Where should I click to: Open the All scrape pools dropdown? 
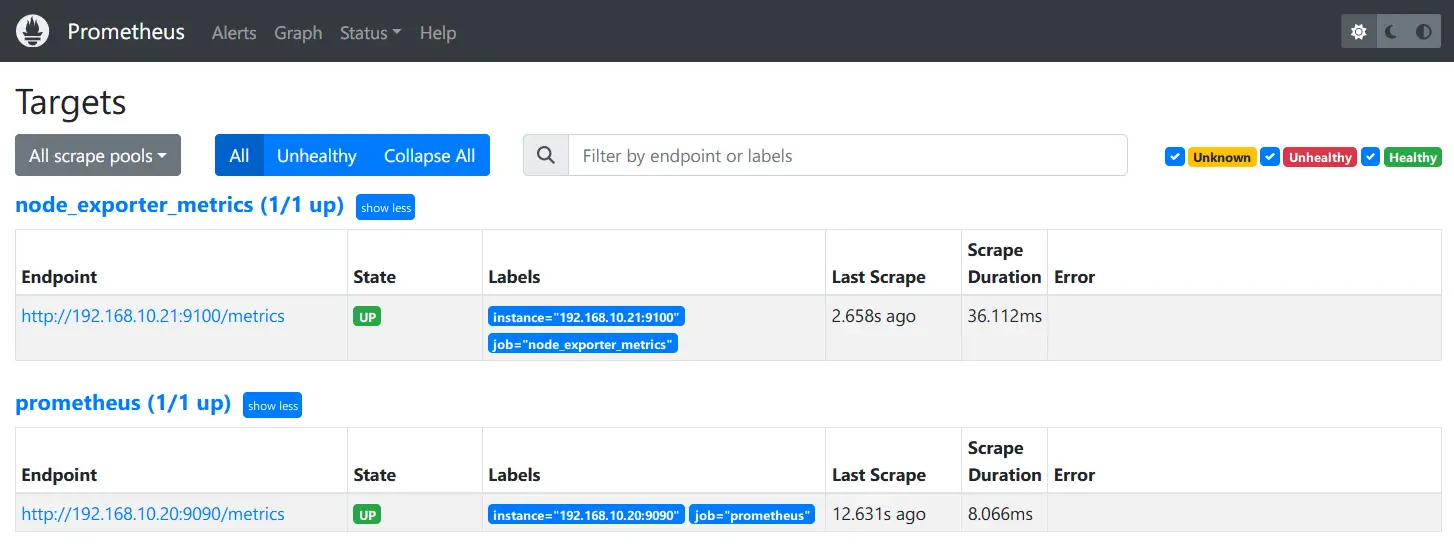coord(98,155)
